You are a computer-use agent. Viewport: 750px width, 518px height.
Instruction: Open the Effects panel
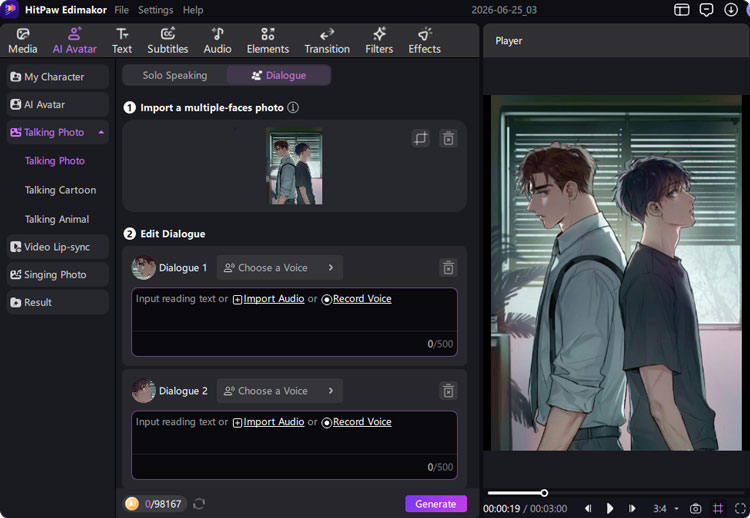click(424, 41)
